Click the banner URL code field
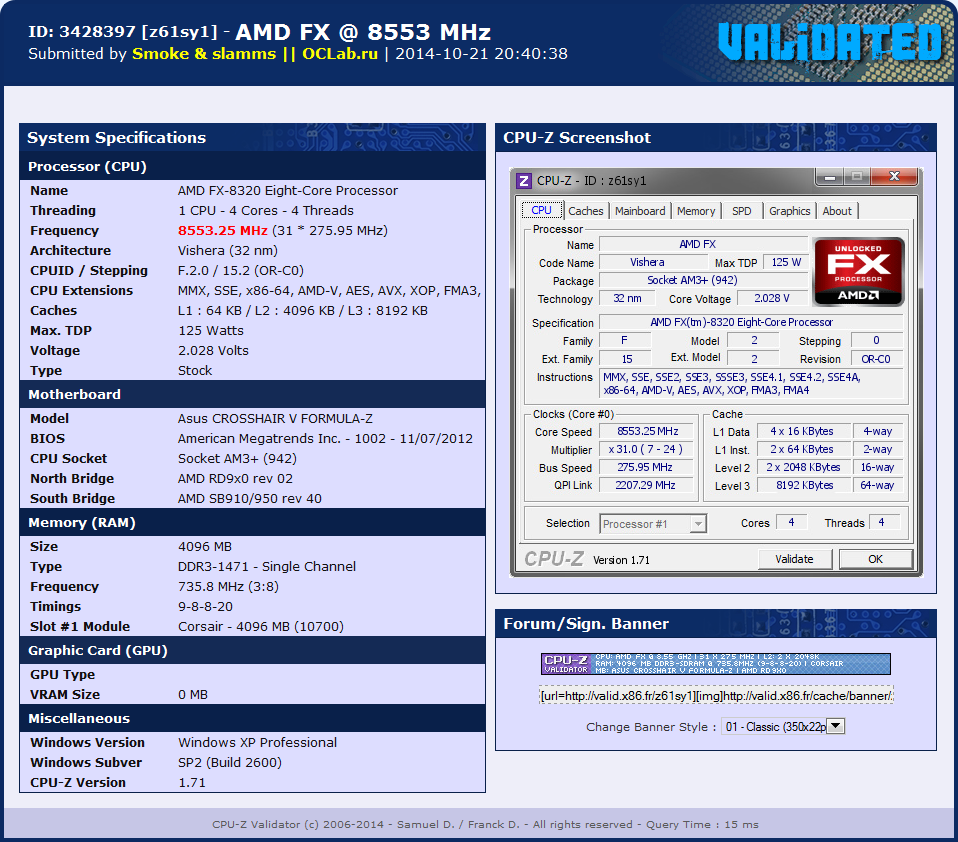958x842 pixels. (716, 695)
